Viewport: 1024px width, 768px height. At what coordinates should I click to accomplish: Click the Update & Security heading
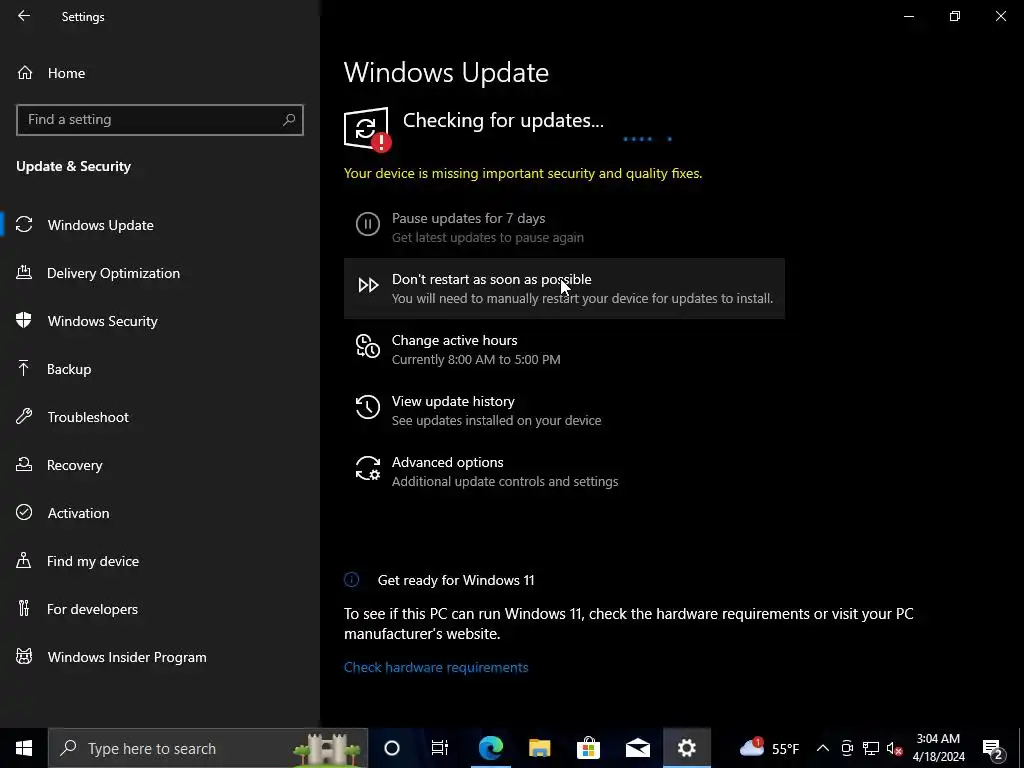click(x=74, y=167)
